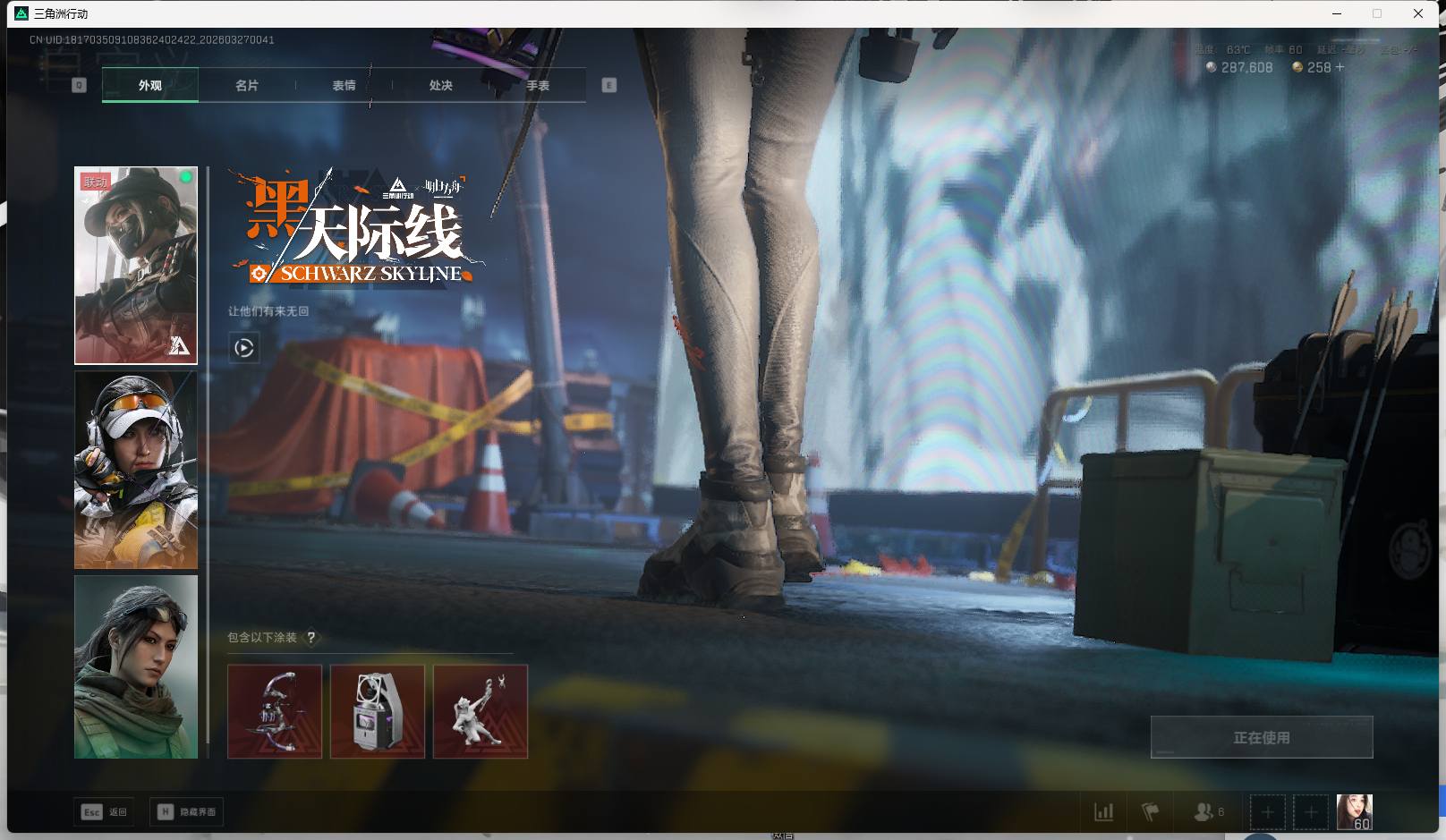Open the flag icon in bottom bar

(1151, 812)
